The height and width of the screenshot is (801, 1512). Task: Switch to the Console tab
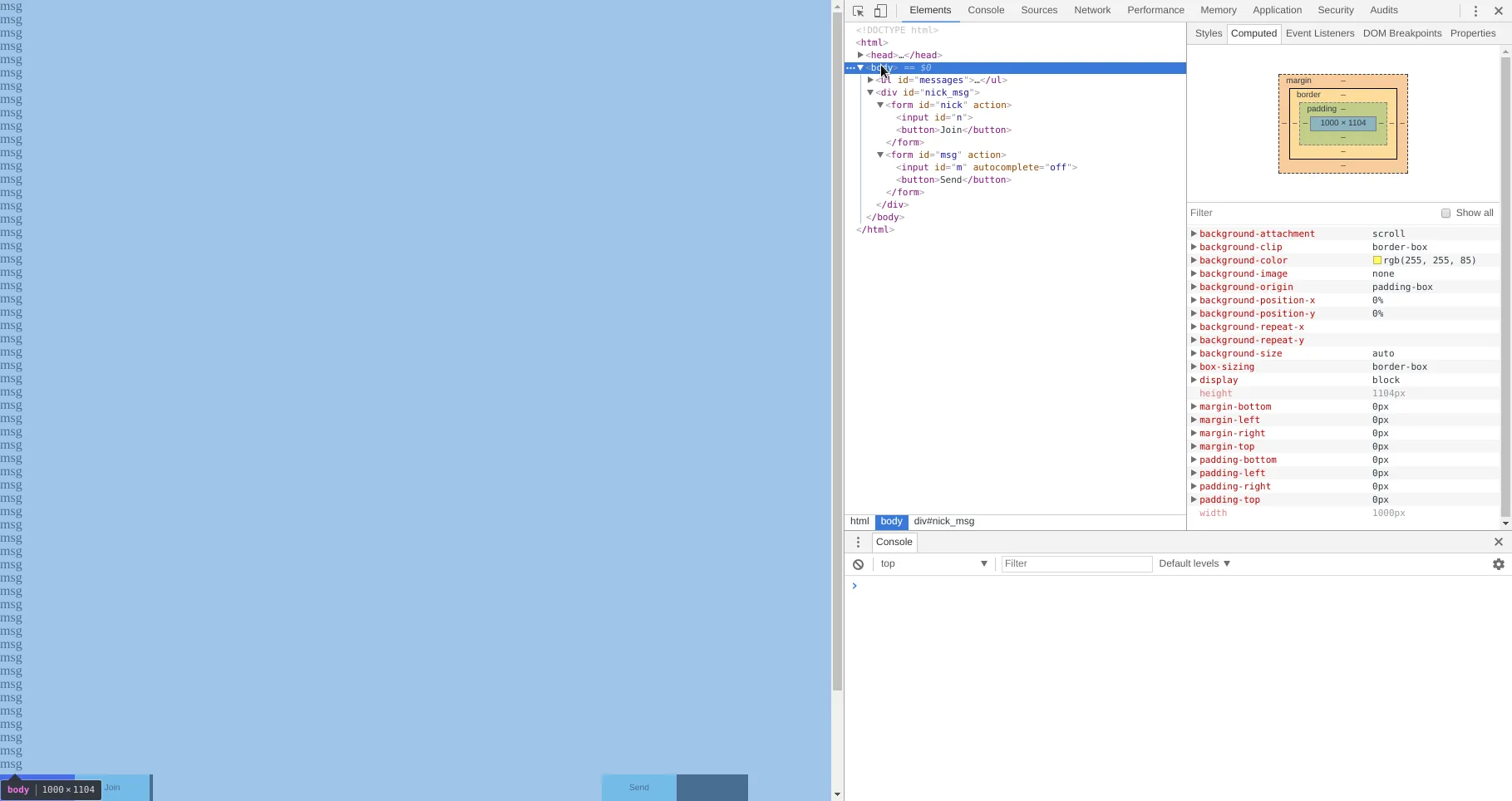pyautogui.click(x=986, y=10)
